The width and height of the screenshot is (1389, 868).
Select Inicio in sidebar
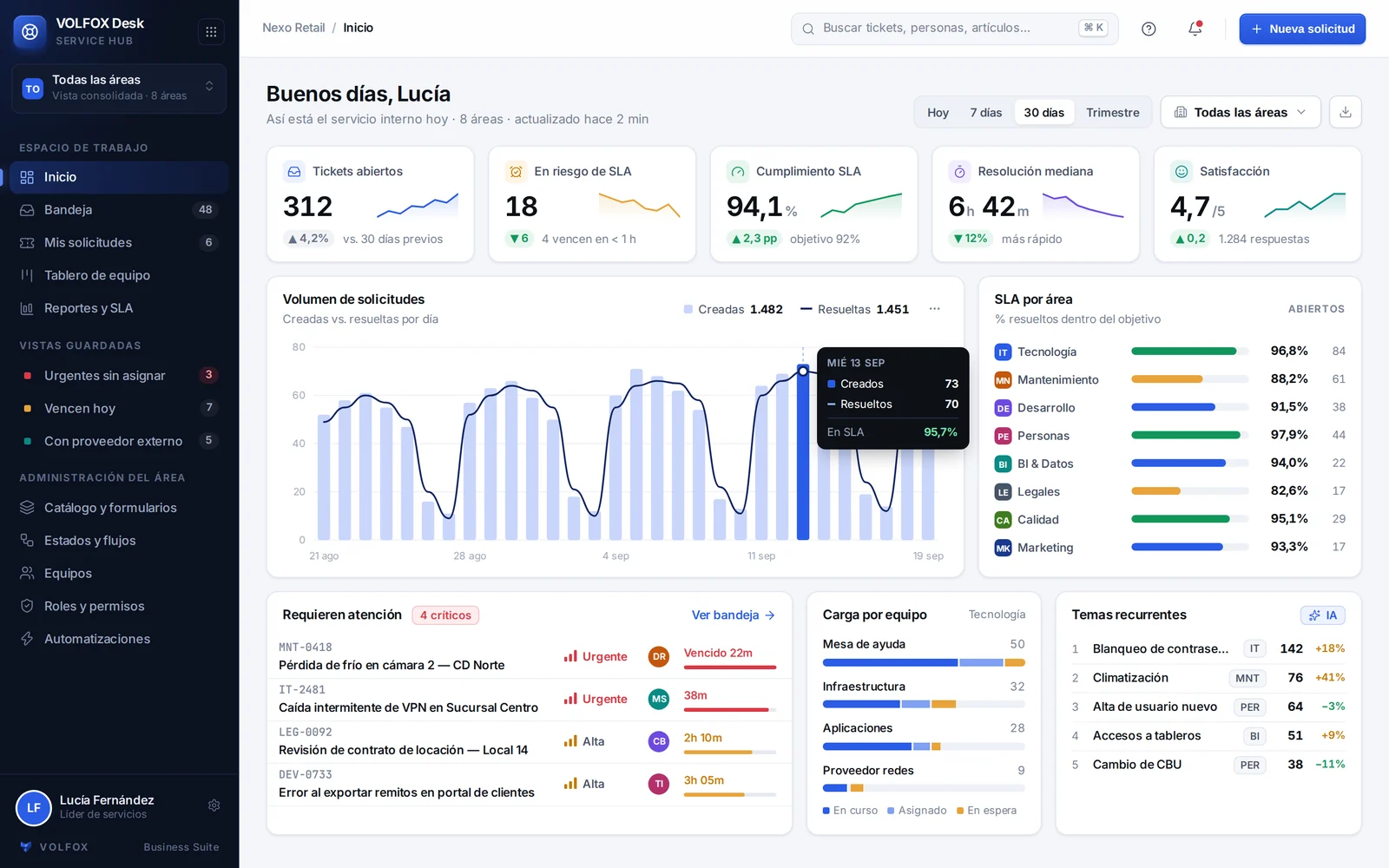pos(119,177)
